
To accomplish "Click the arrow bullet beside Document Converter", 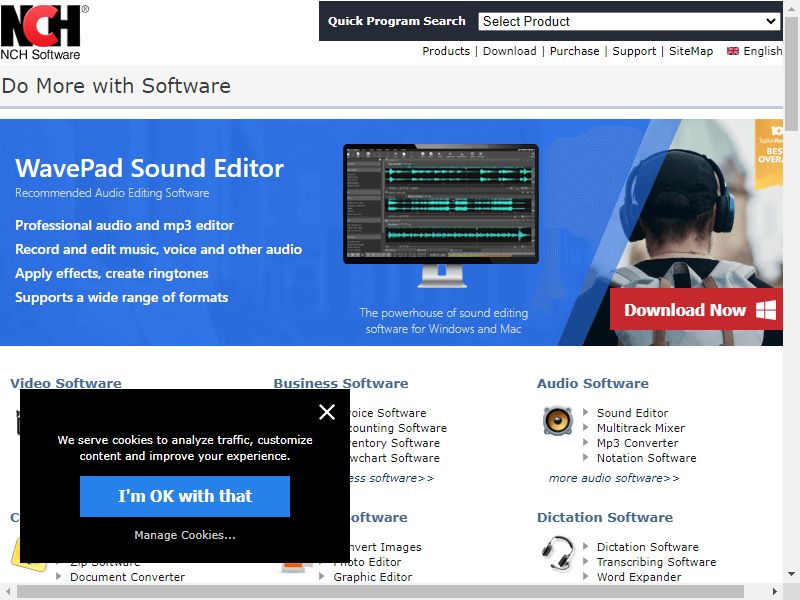I will [x=58, y=577].
